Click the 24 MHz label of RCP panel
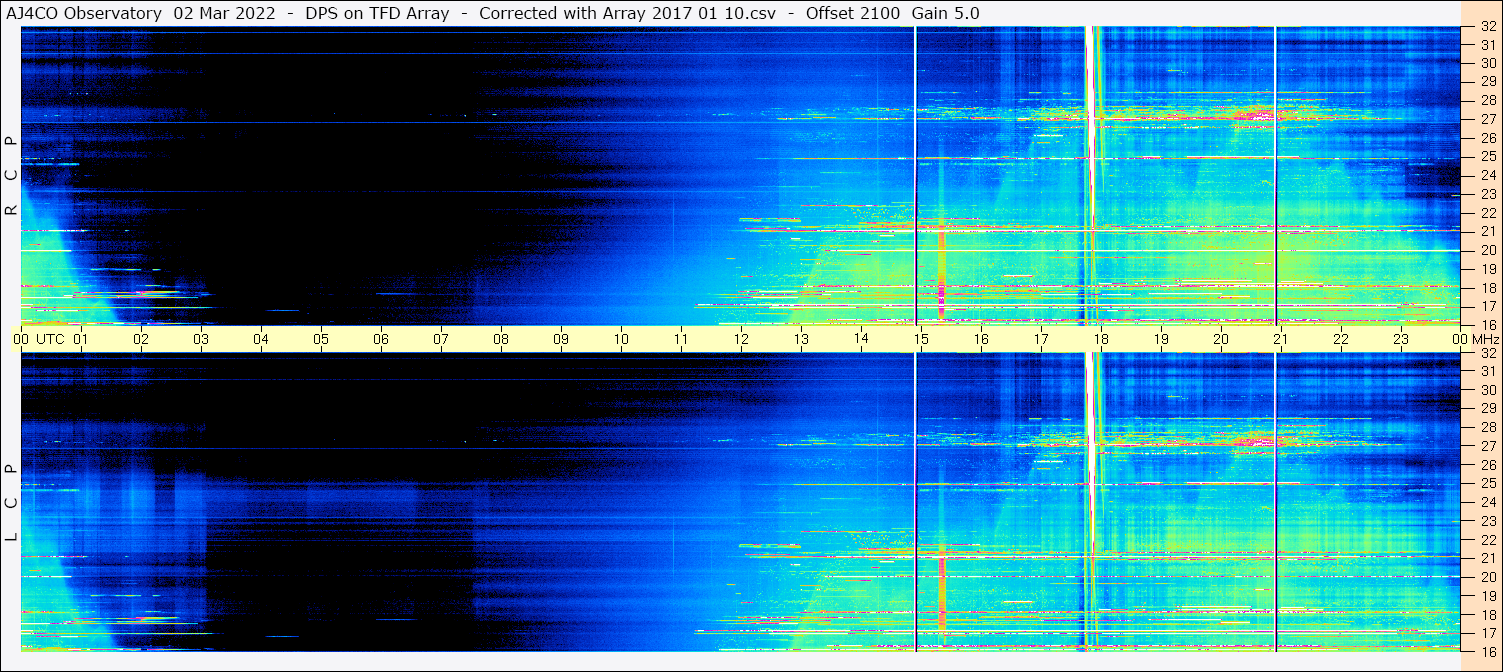 1487,175
